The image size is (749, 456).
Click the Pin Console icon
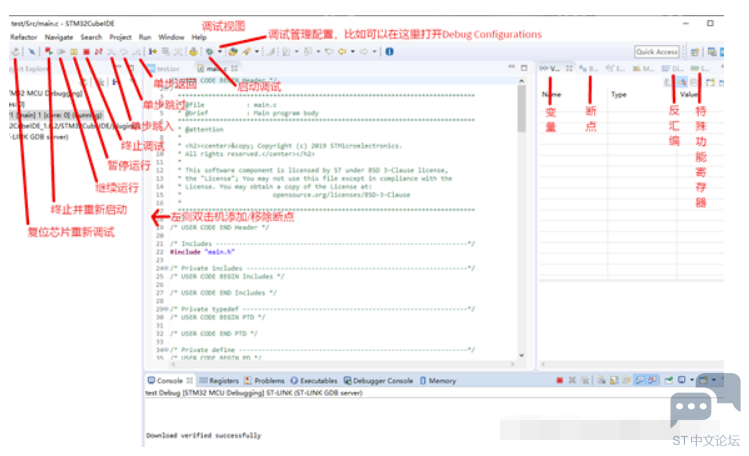[669, 381]
